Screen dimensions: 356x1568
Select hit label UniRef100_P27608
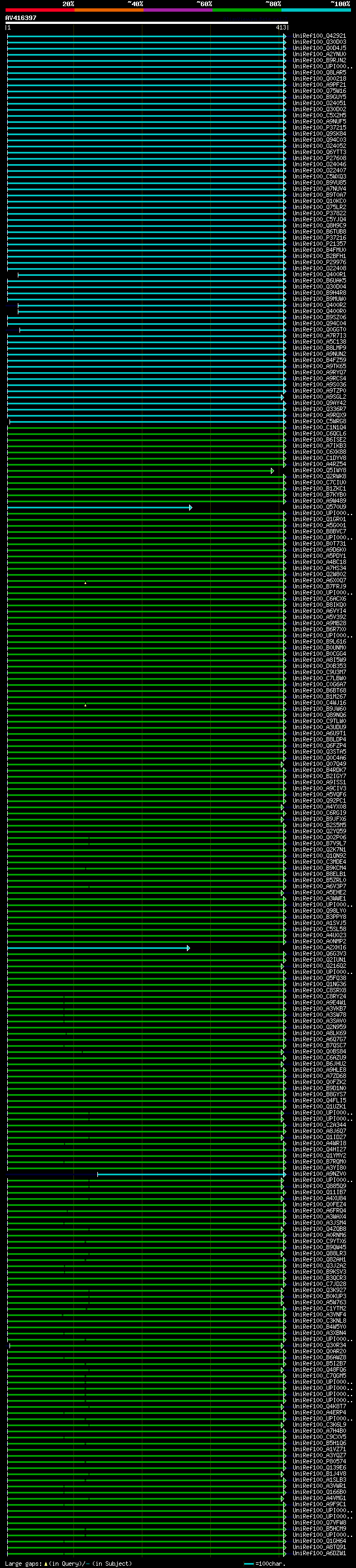[319, 159]
